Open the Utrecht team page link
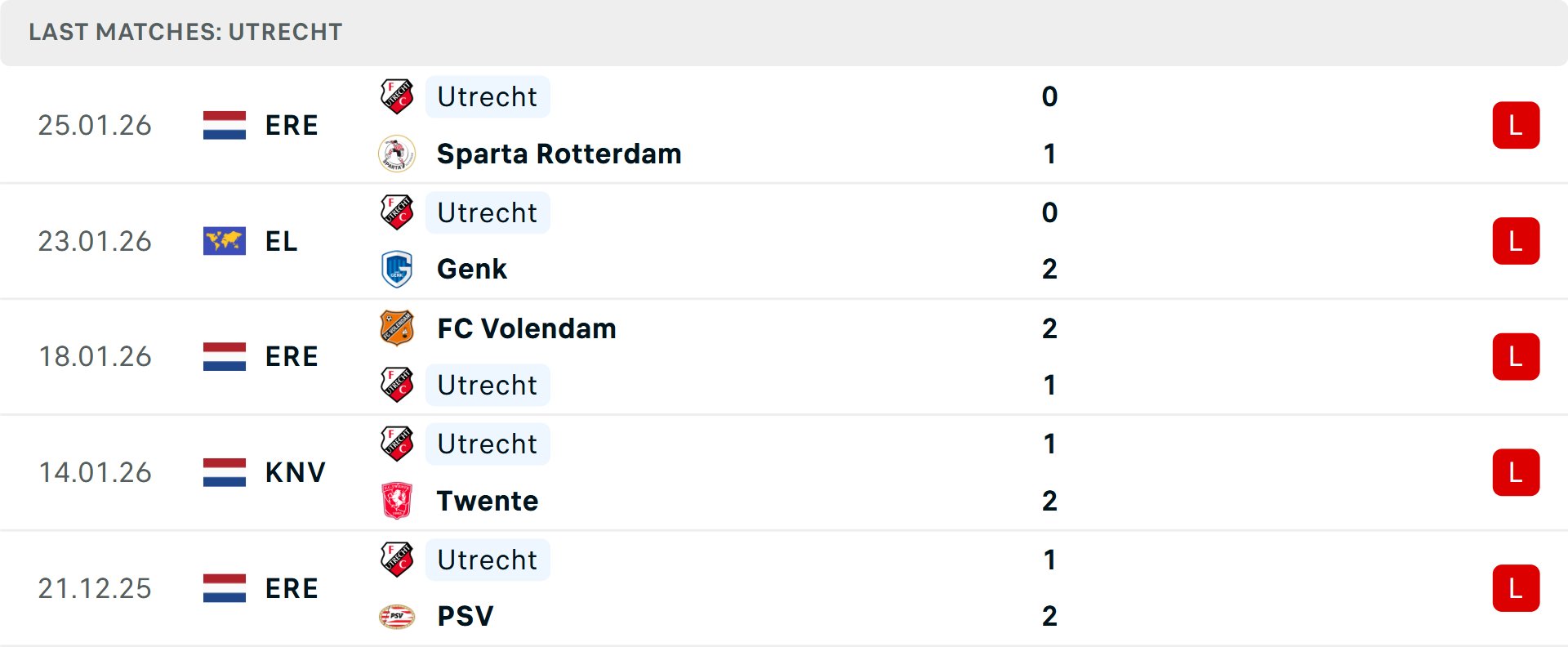 click(x=488, y=96)
